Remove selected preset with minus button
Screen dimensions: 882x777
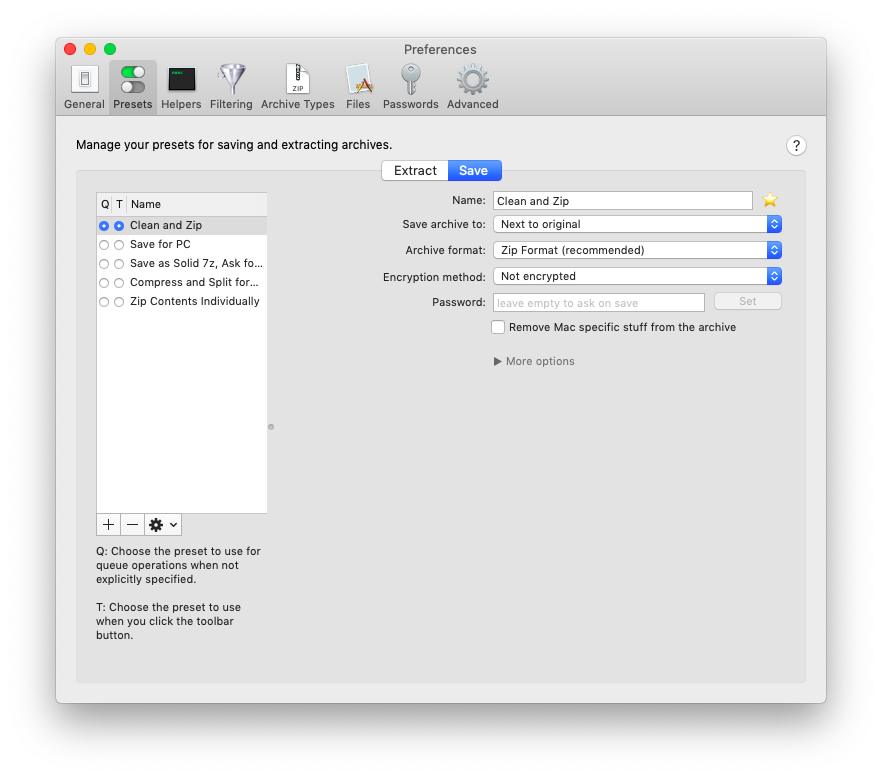[x=133, y=525]
